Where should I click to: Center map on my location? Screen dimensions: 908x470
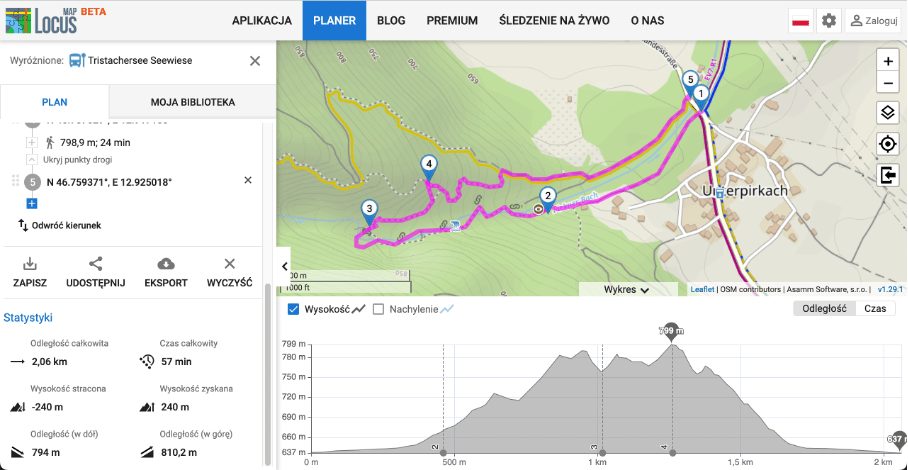(888, 144)
